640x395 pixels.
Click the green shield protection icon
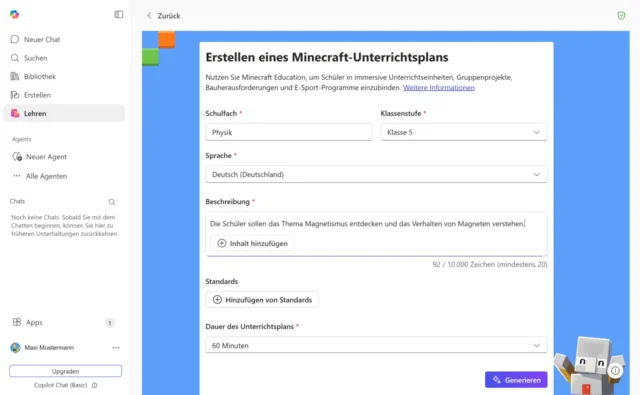point(621,16)
